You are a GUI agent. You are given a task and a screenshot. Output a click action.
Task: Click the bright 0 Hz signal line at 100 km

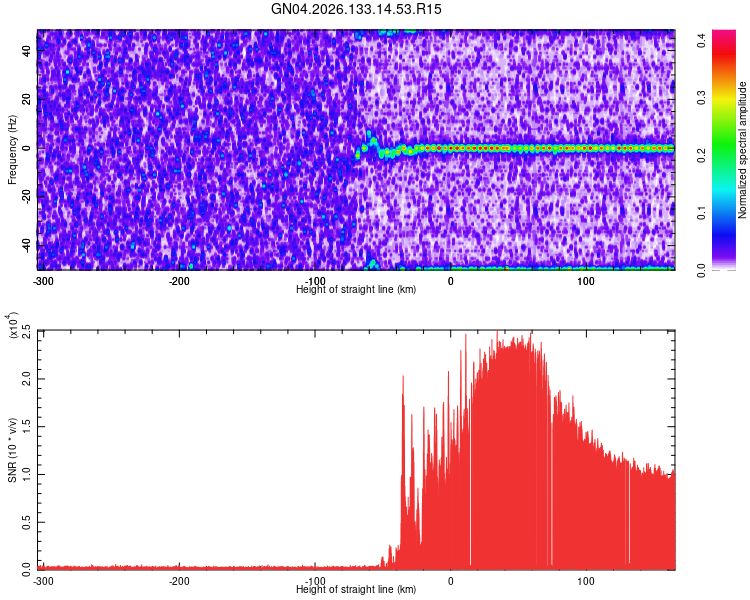tap(585, 148)
